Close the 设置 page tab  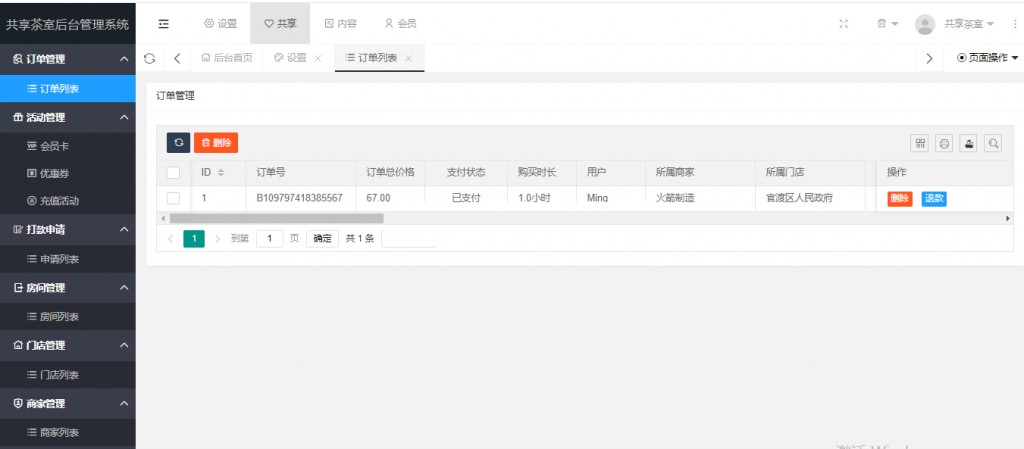(318, 58)
